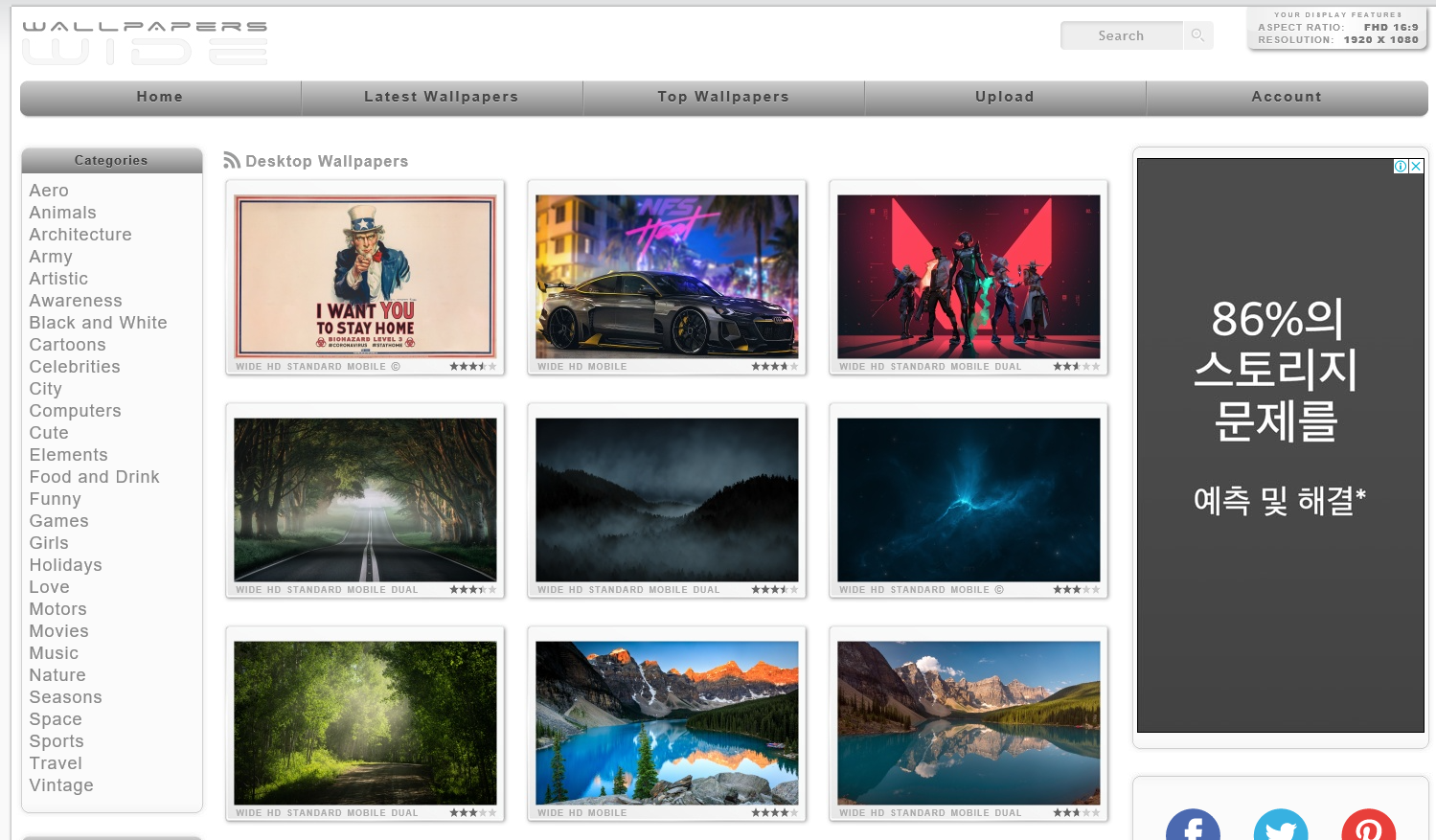Viewport: 1436px width, 840px height.
Task: Browse the Motors category
Action: pyautogui.click(x=57, y=609)
